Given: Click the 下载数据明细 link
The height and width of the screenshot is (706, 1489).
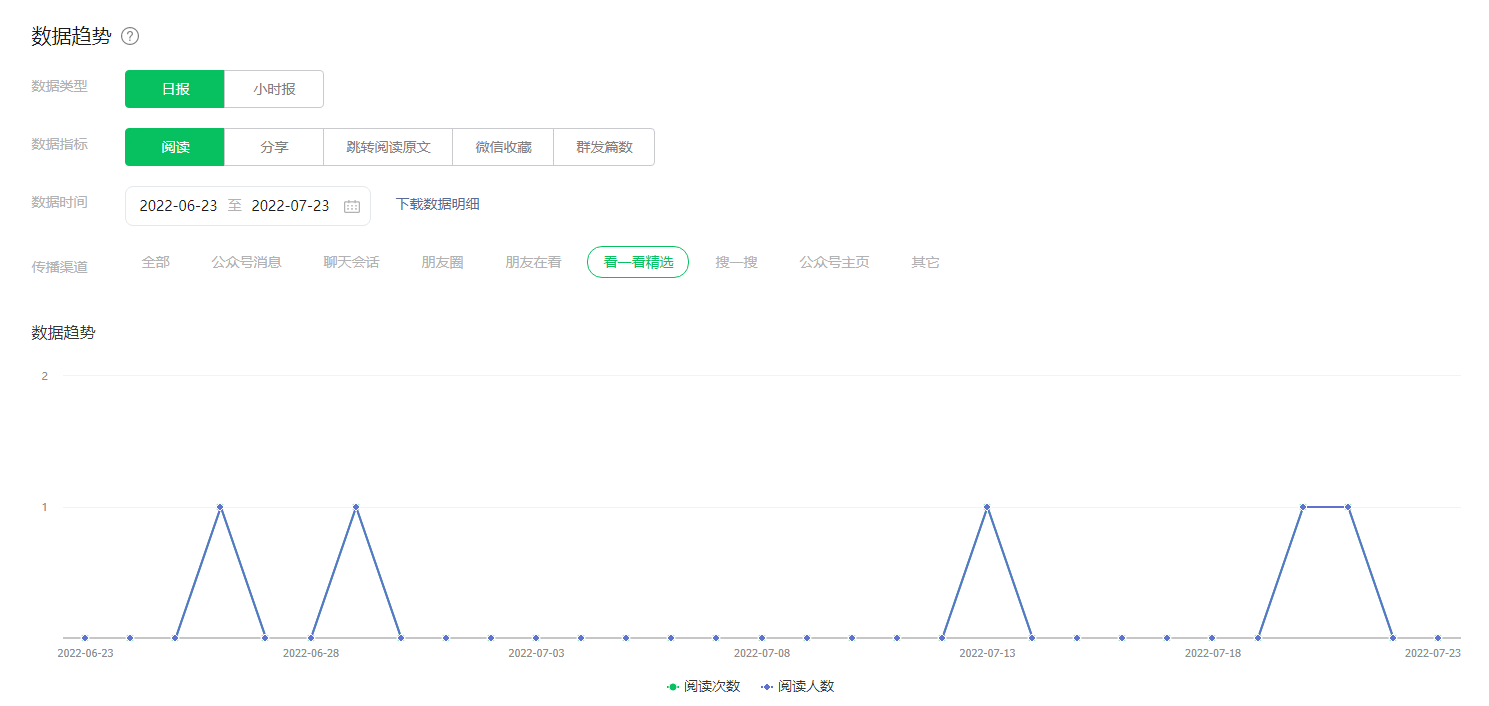Looking at the screenshot, I should pyautogui.click(x=438, y=204).
